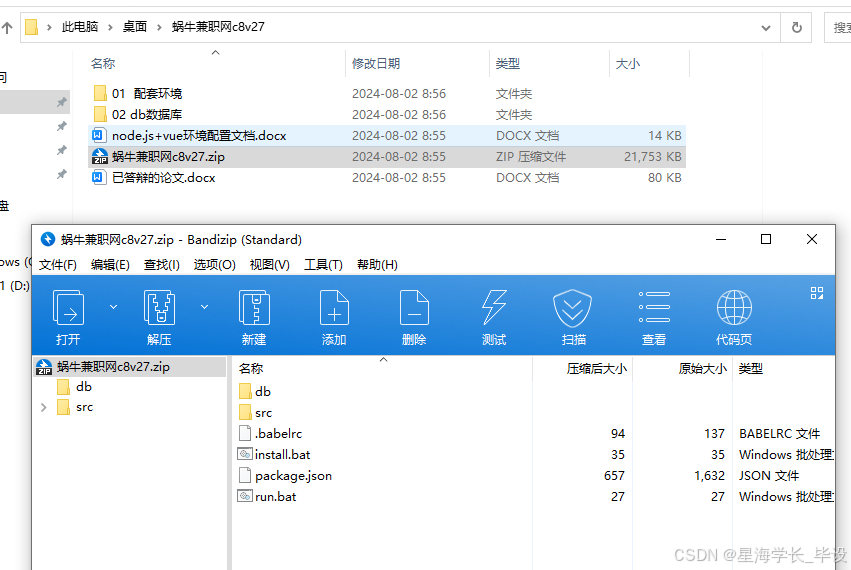Viewport: 851px width, 570px height.
Task: Open the 选项(O) menu
Action: click(x=214, y=265)
